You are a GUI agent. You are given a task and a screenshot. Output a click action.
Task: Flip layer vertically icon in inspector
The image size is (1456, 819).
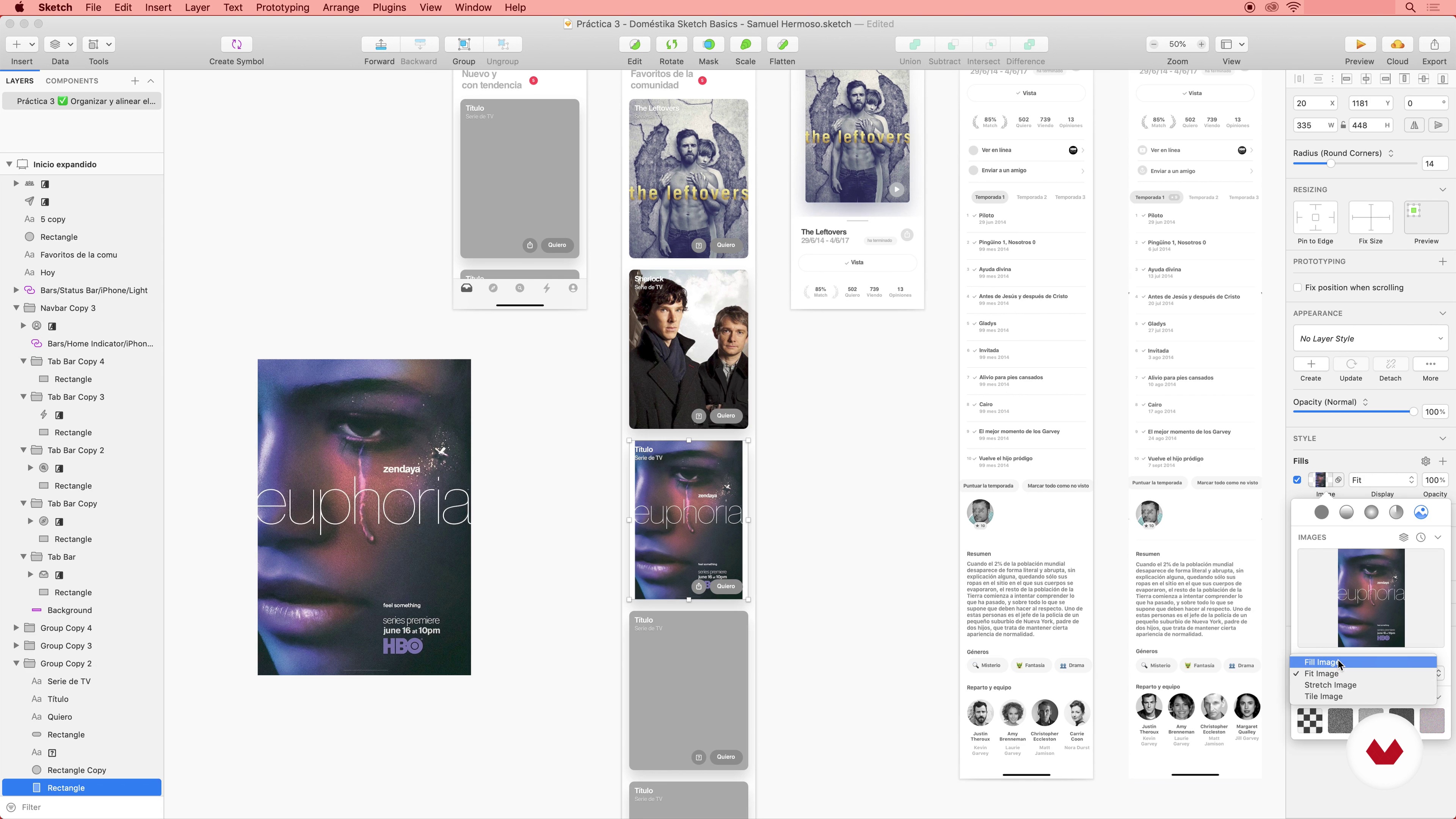point(1439,125)
